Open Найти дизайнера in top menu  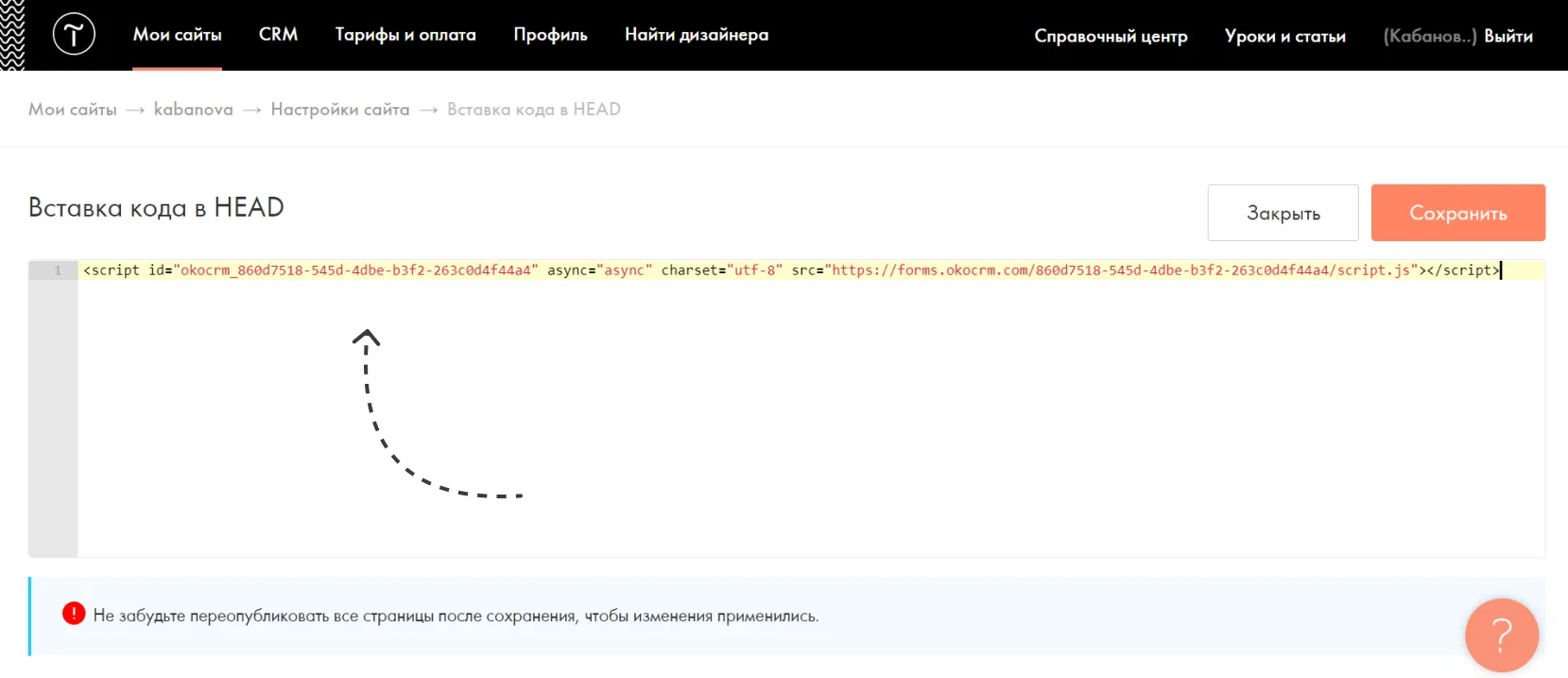click(x=697, y=35)
